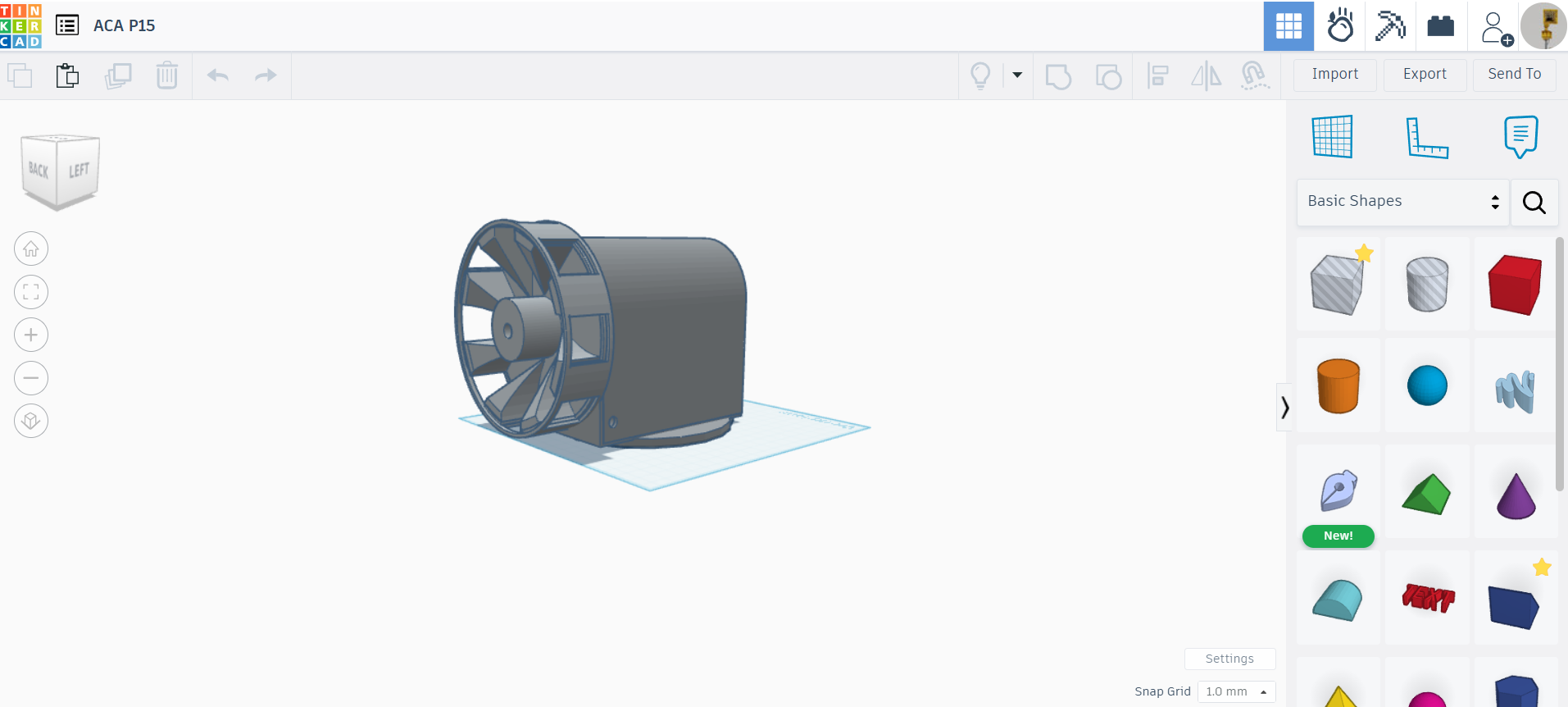The height and width of the screenshot is (707, 1568).
Task: Click the shapes search magnifier icon
Action: pos(1534,202)
